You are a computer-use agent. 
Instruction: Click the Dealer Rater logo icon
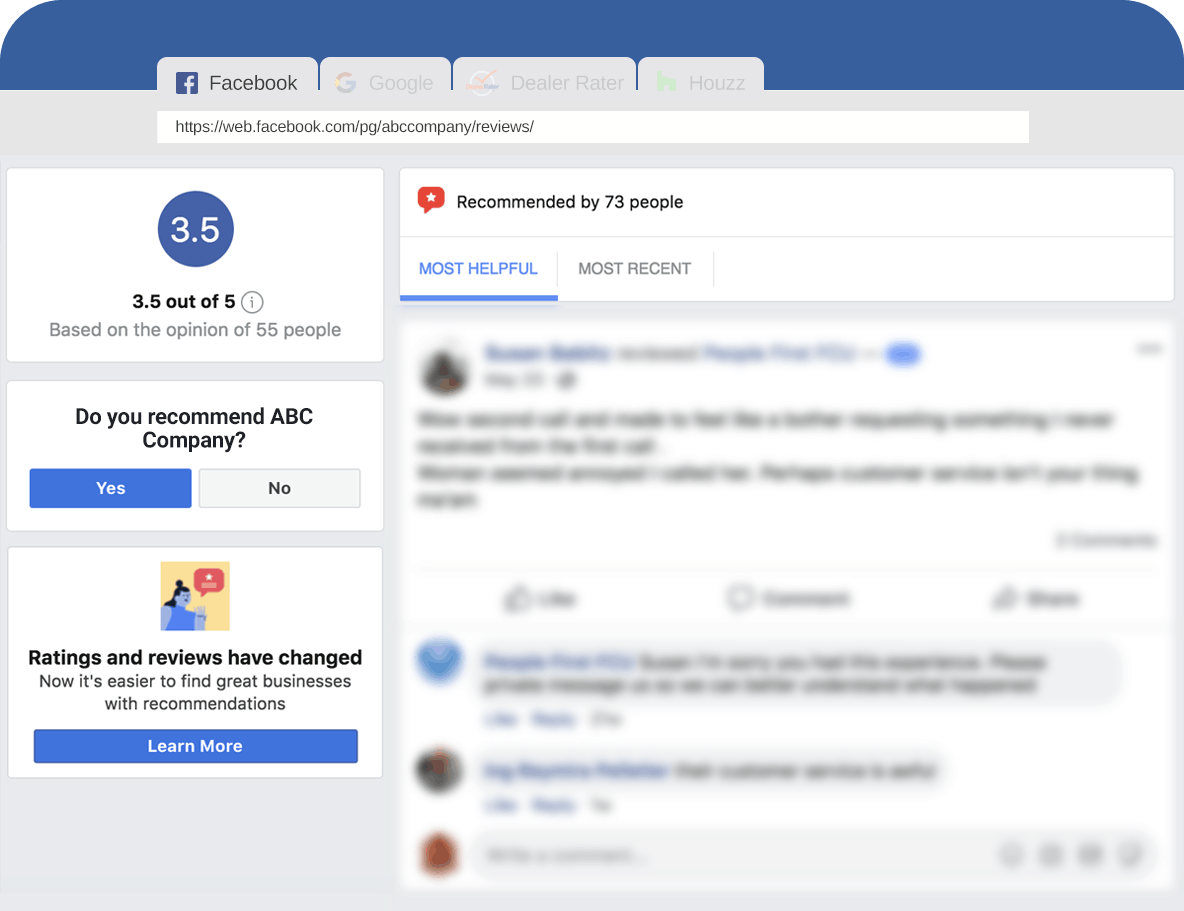point(483,82)
